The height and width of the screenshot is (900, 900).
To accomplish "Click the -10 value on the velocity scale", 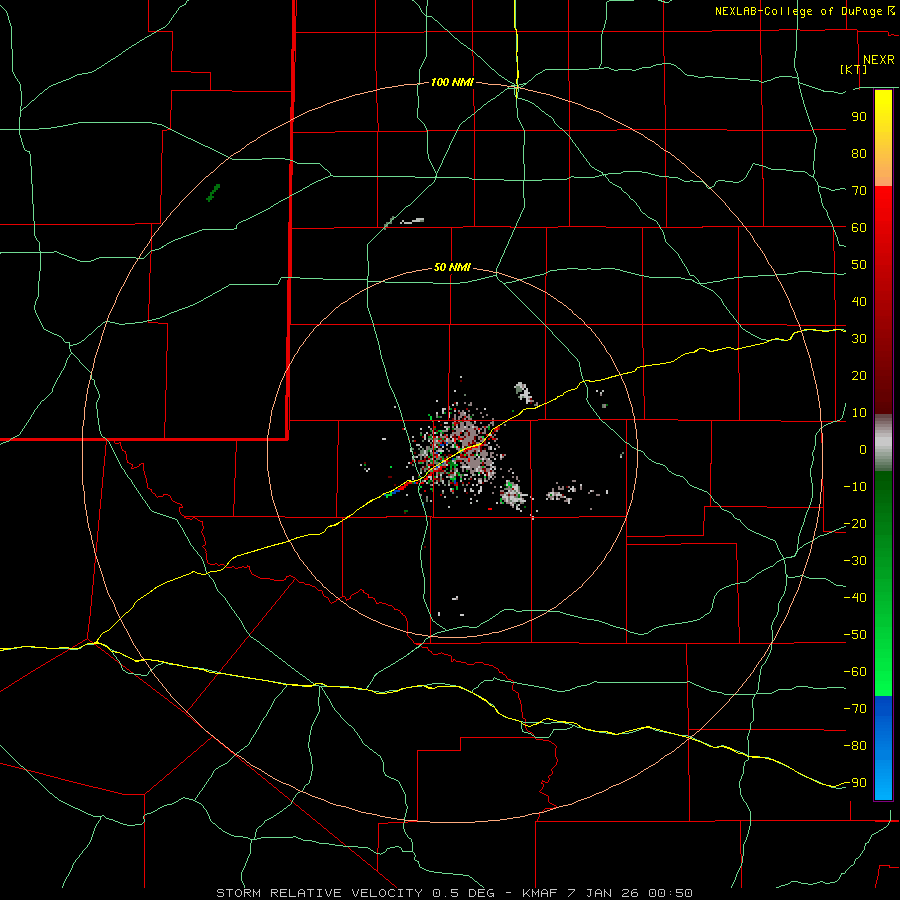I will pos(855,487).
